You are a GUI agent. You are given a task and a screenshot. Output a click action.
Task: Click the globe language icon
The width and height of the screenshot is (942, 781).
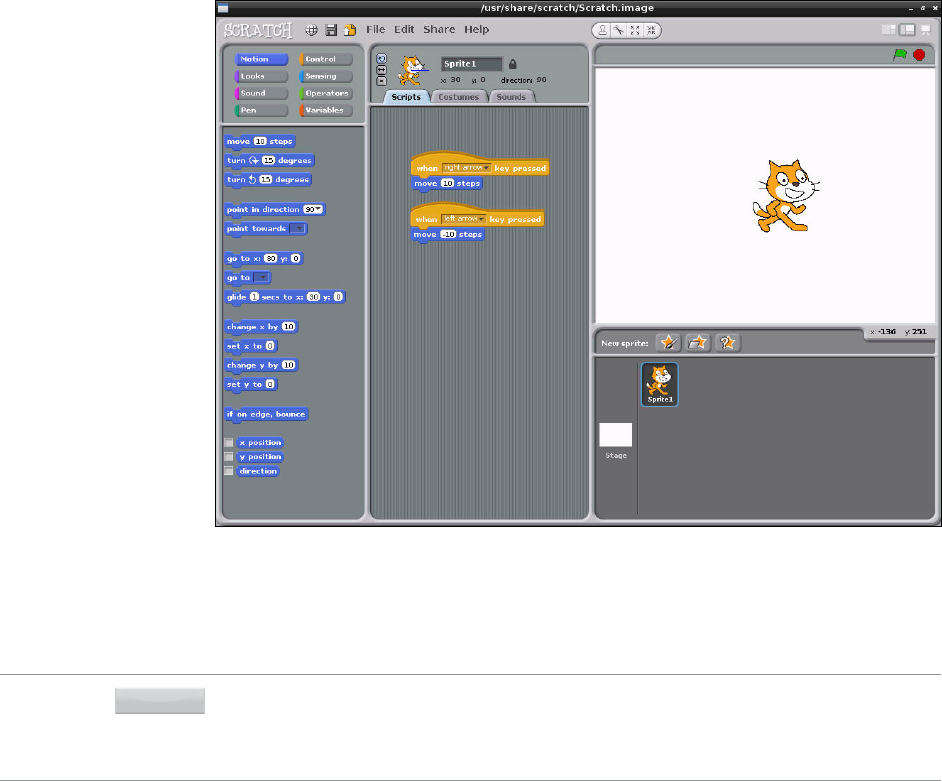pyautogui.click(x=311, y=30)
